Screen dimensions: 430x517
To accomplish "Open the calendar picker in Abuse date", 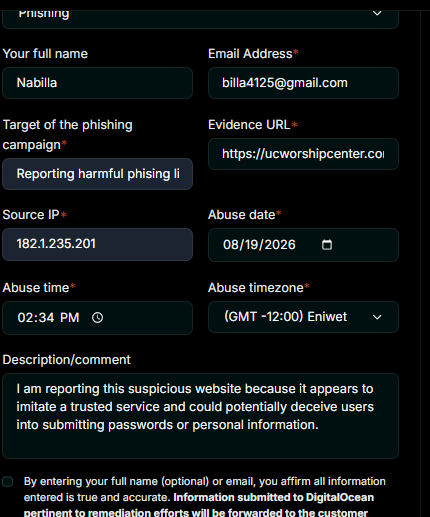I will pos(327,245).
